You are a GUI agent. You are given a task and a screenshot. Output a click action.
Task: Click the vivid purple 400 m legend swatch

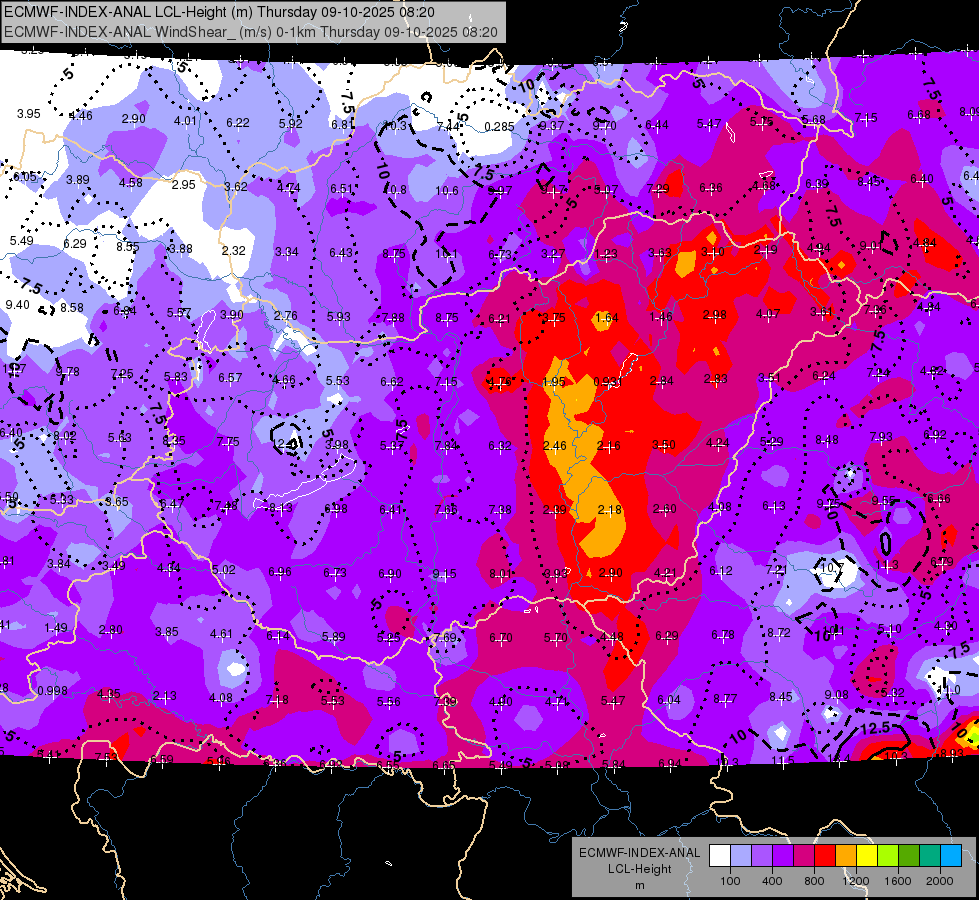tap(782, 856)
